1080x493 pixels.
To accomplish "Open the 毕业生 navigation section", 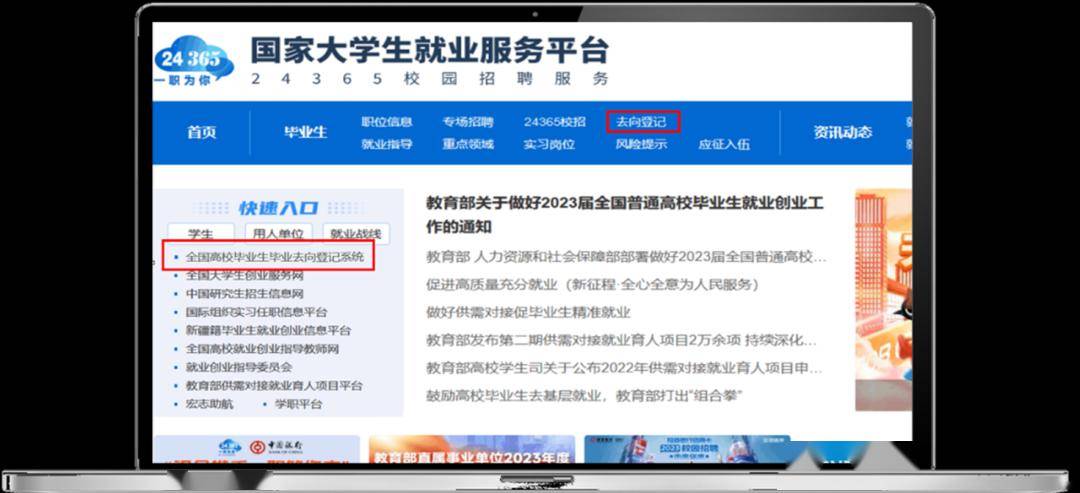I will (x=305, y=132).
